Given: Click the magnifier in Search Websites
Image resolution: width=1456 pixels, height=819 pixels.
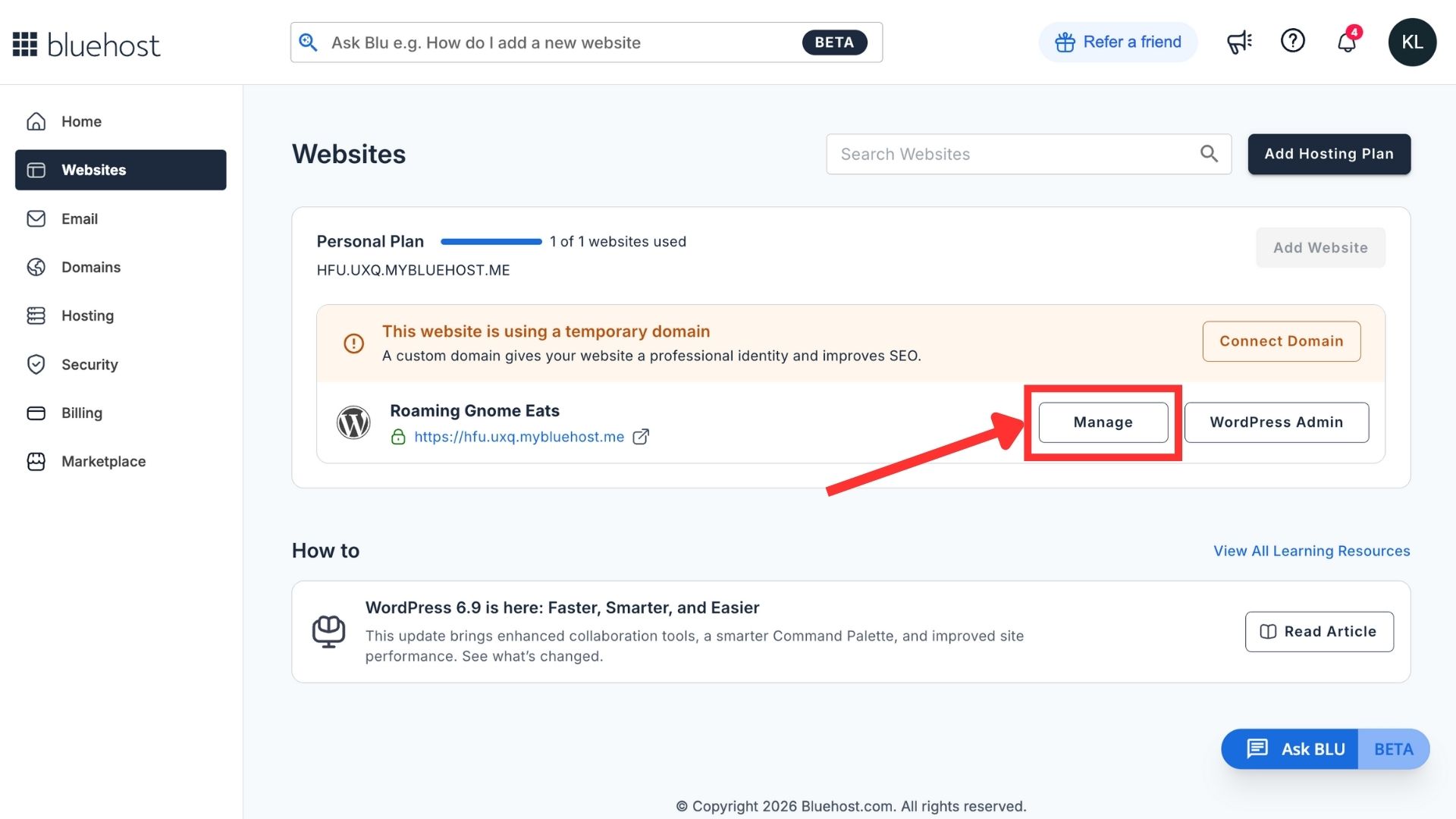Looking at the screenshot, I should click(x=1209, y=154).
